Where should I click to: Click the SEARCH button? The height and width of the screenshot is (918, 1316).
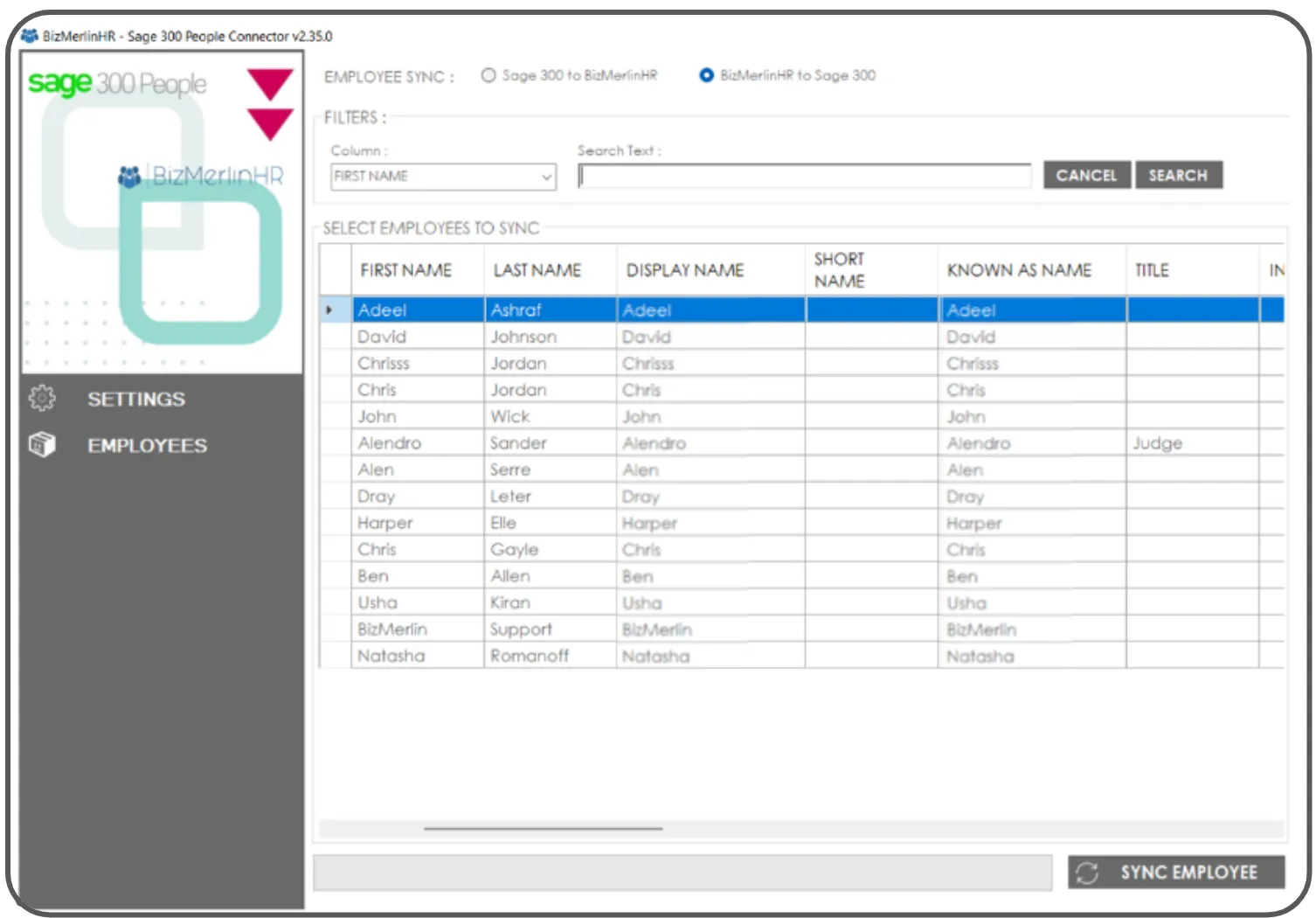(x=1178, y=175)
